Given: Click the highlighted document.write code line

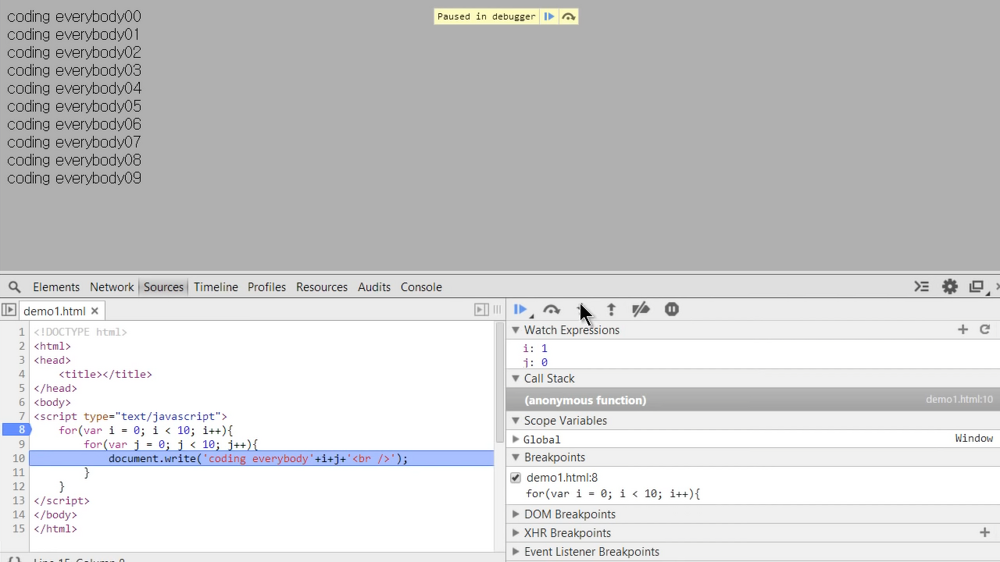Looking at the screenshot, I should (261, 458).
